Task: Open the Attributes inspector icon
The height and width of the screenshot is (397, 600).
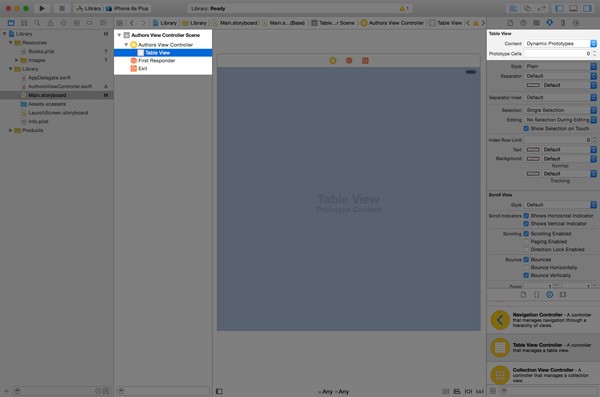Action: click(x=549, y=23)
